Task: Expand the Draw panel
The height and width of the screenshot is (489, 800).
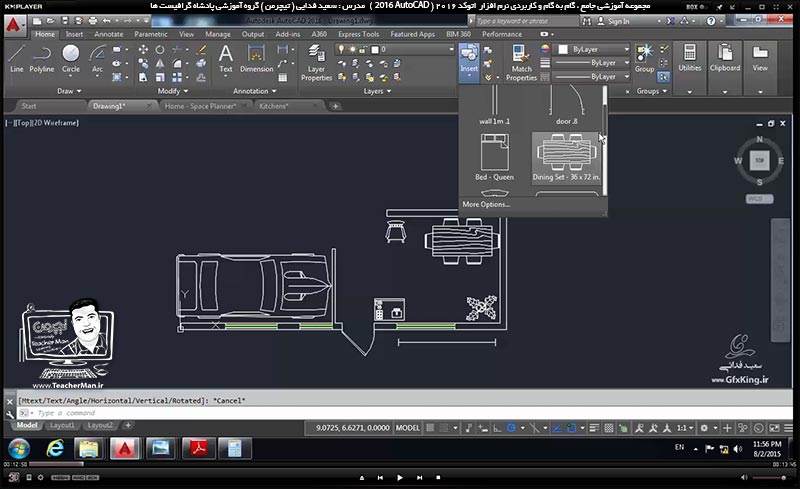Action: 69,91
